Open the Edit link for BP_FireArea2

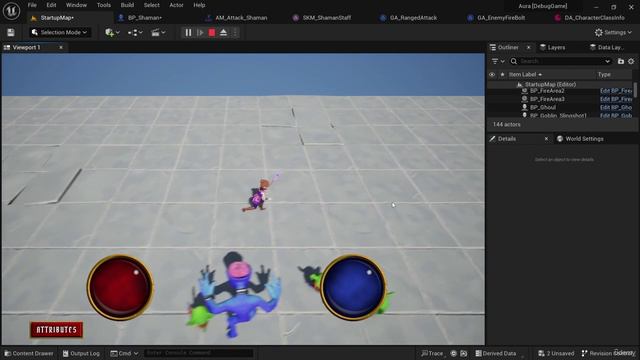(616, 91)
